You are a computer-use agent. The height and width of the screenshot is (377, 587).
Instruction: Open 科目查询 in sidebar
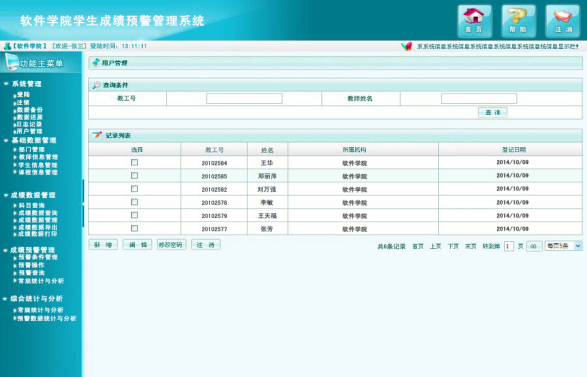click(x=31, y=206)
